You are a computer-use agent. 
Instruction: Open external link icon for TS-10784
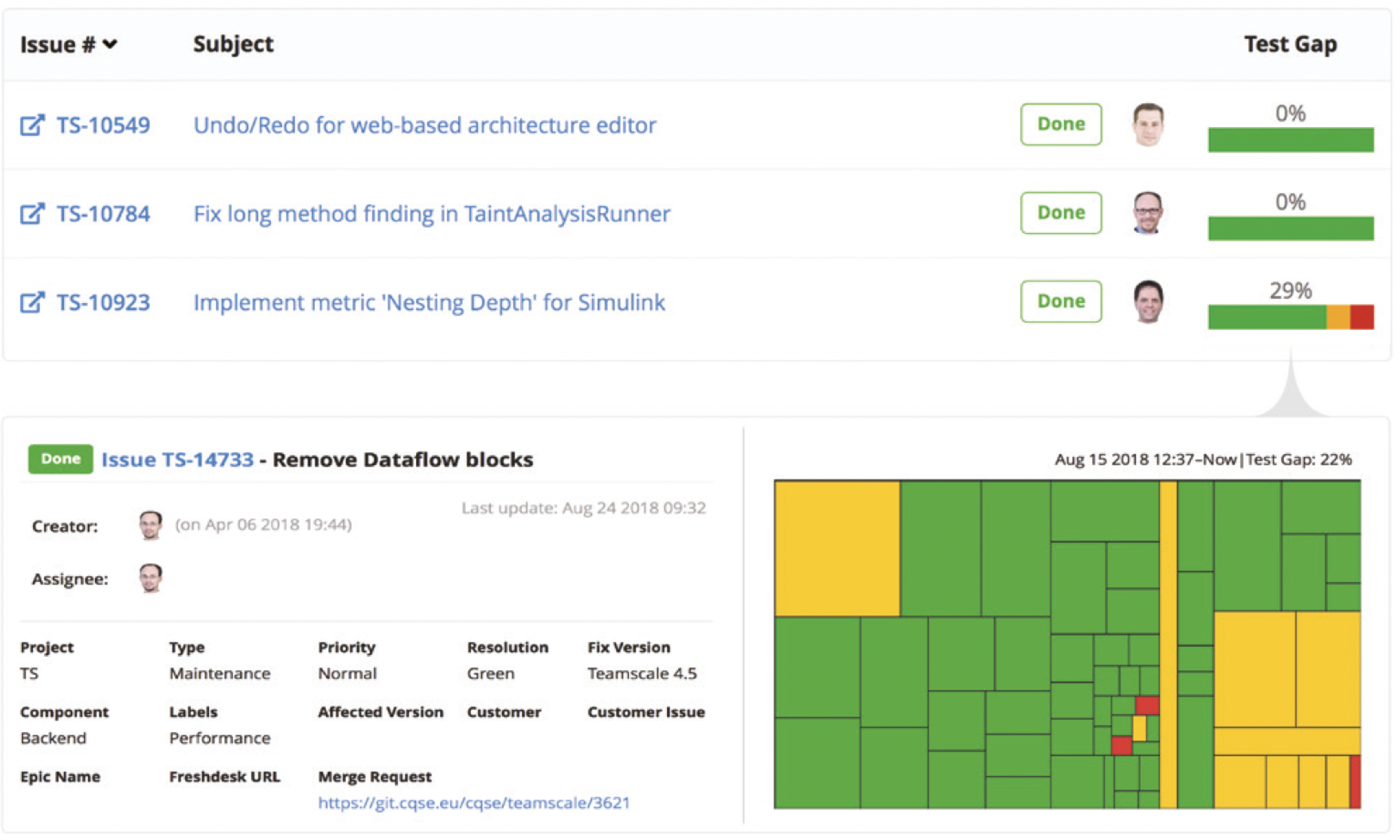coord(32,214)
